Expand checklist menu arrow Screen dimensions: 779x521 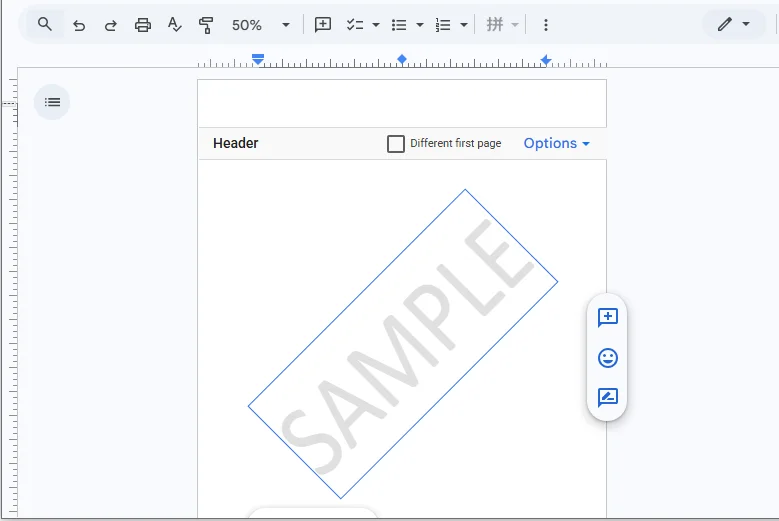376,25
